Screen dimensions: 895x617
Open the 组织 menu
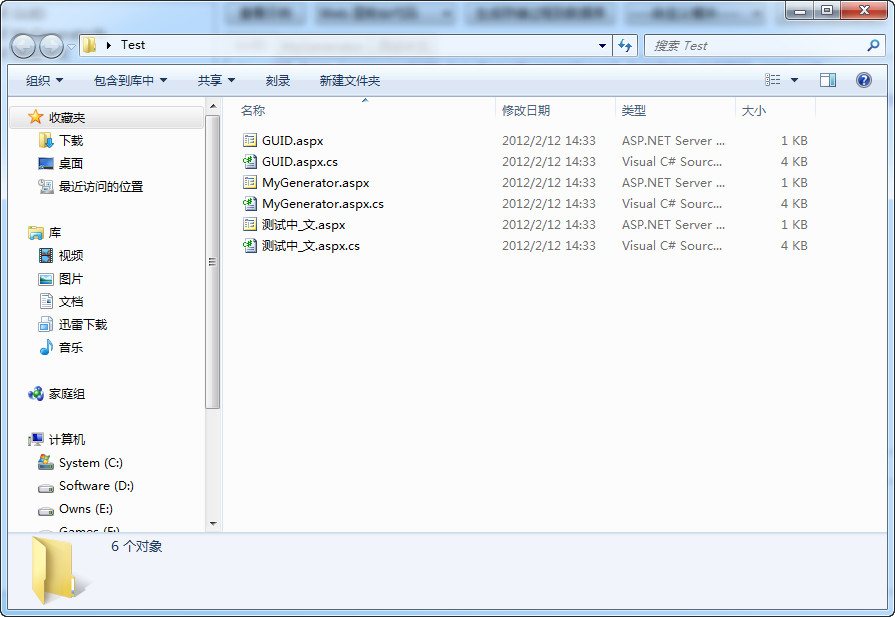pyautogui.click(x=45, y=80)
